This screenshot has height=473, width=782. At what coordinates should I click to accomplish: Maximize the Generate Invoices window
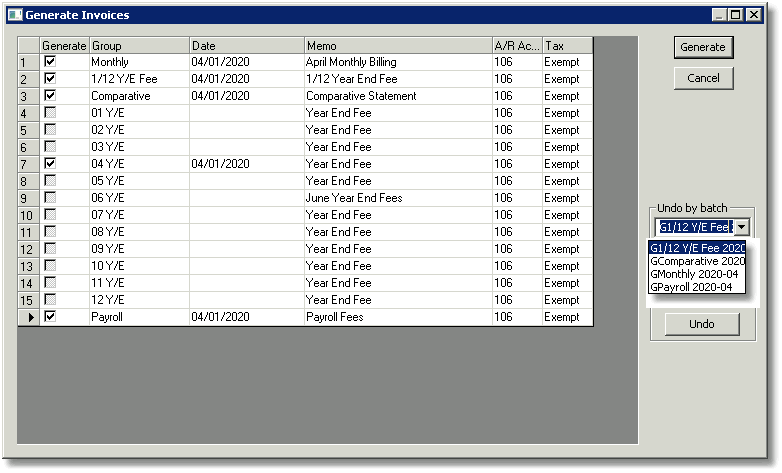pyautogui.click(x=735, y=15)
